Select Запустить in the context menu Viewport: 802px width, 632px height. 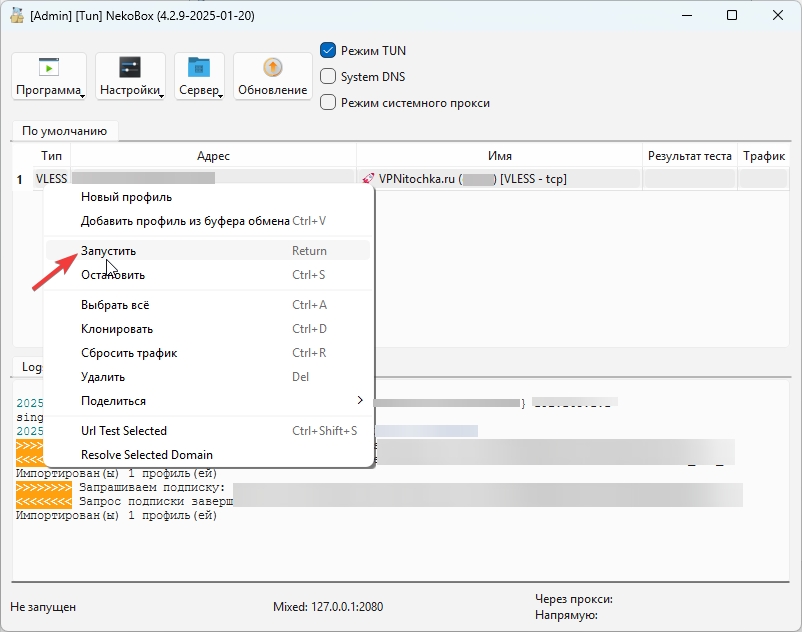tap(108, 251)
